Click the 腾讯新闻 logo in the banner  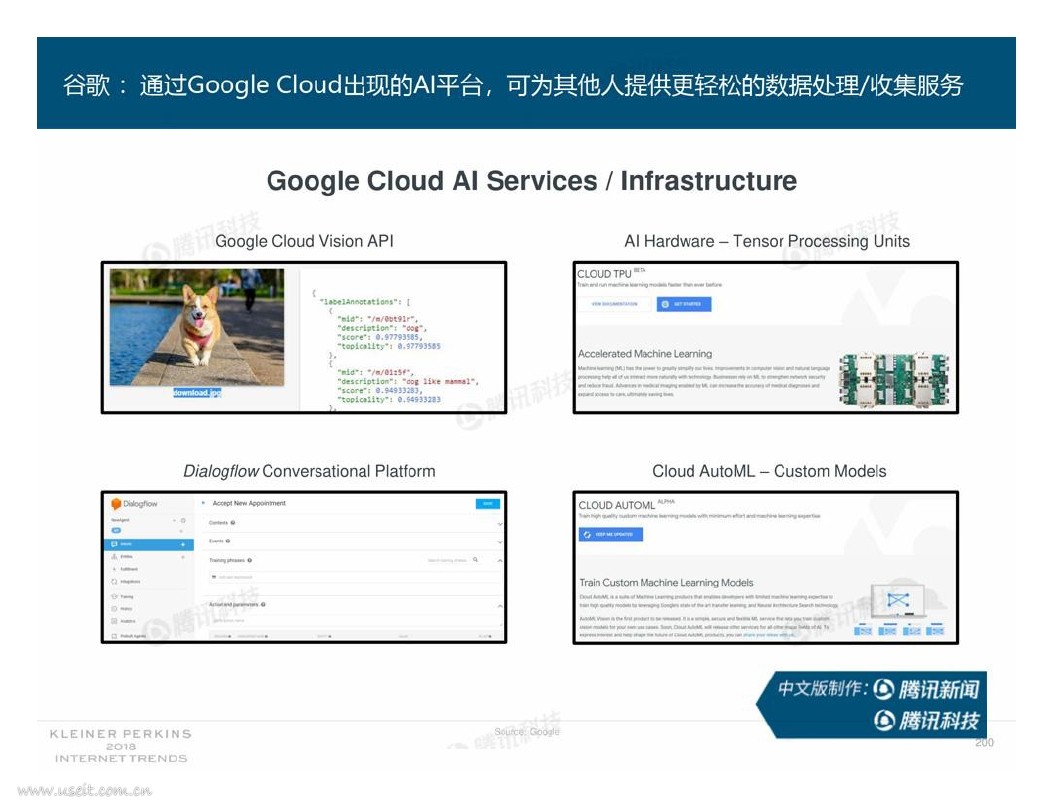point(927,689)
